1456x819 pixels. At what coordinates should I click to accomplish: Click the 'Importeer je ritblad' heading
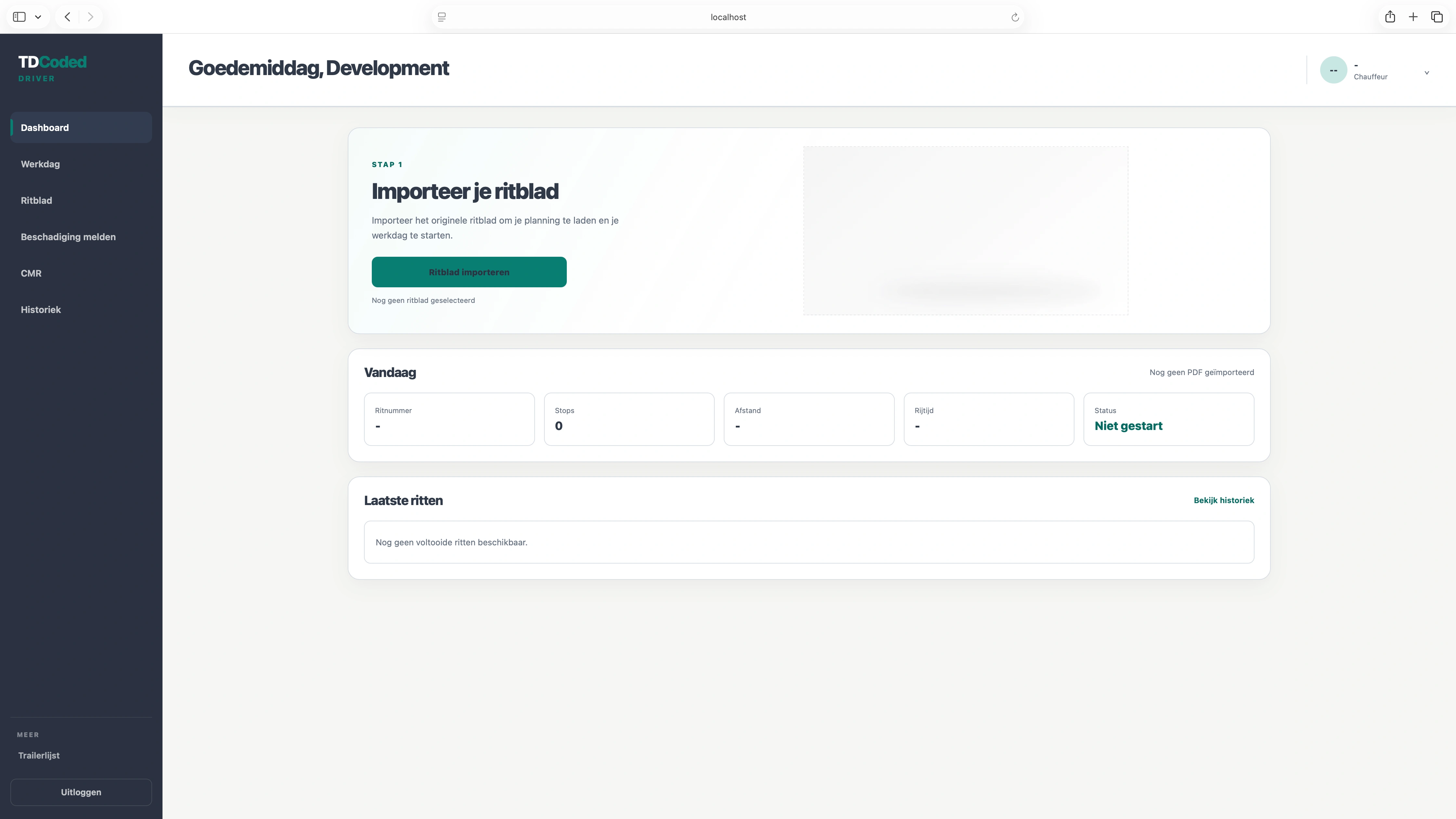465,192
